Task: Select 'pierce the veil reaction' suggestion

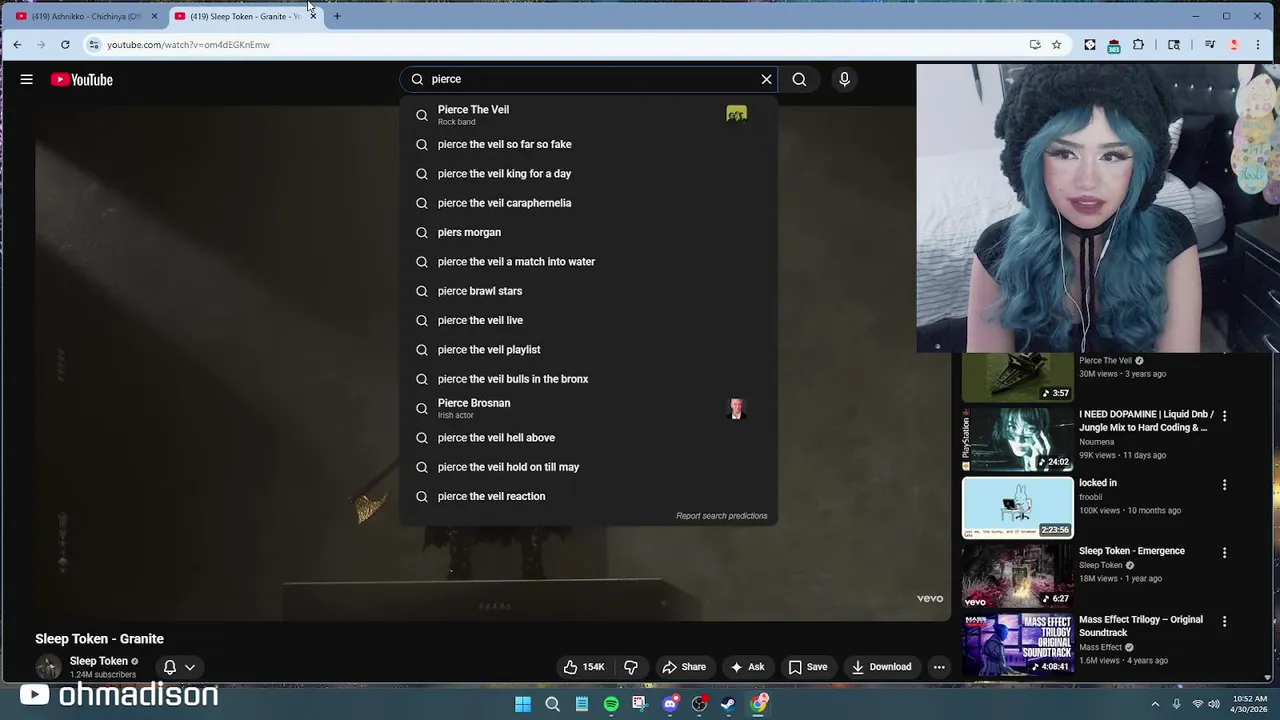Action: 588,496
